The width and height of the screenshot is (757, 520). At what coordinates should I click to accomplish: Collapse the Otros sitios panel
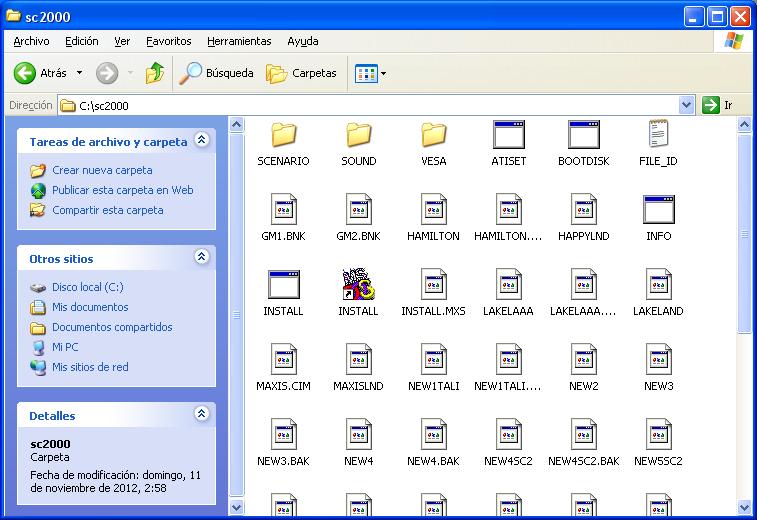(x=201, y=257)
